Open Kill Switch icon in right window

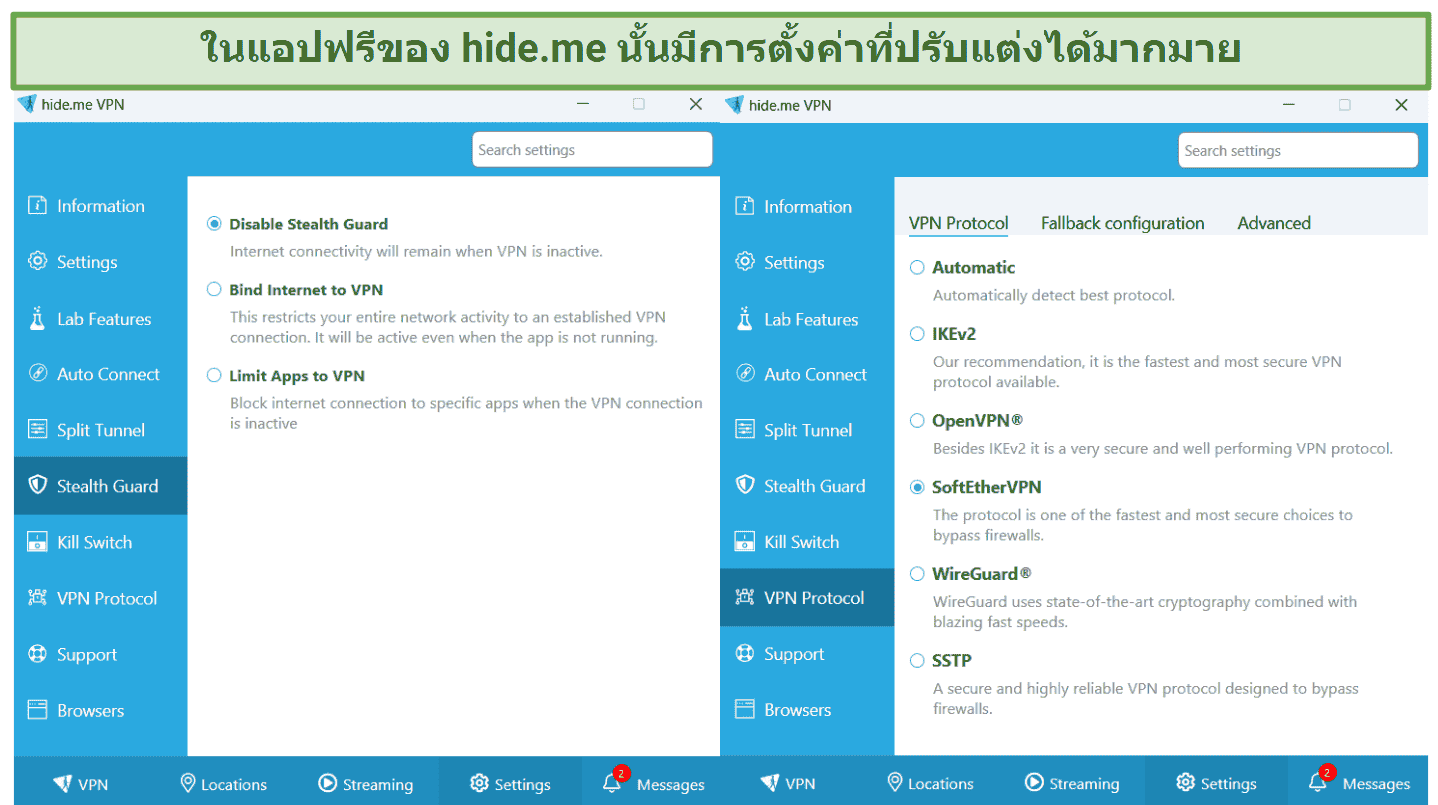click(x=745, y=542)
